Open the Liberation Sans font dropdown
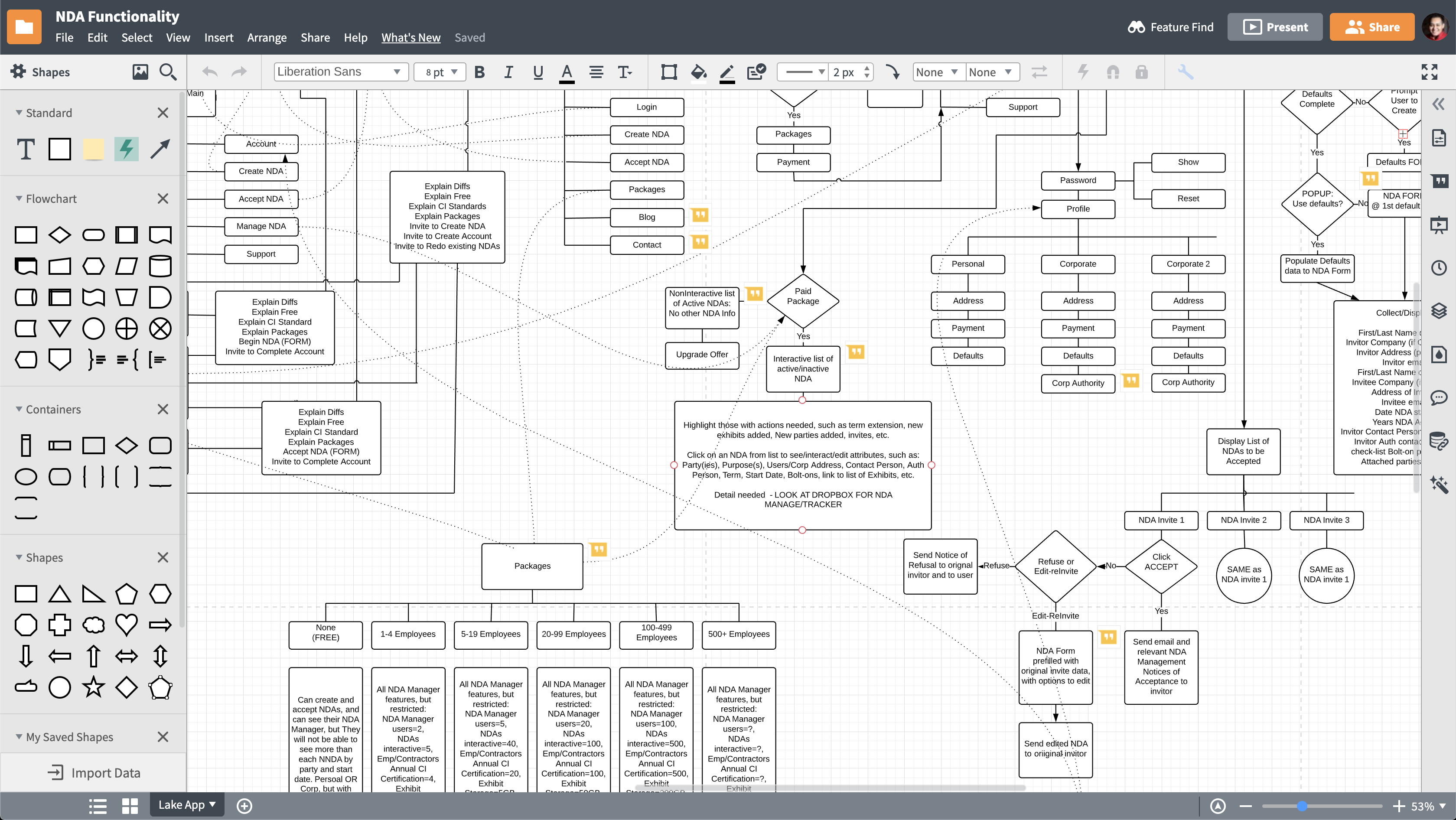This screenshot has height=820, width=1456. 341,72
